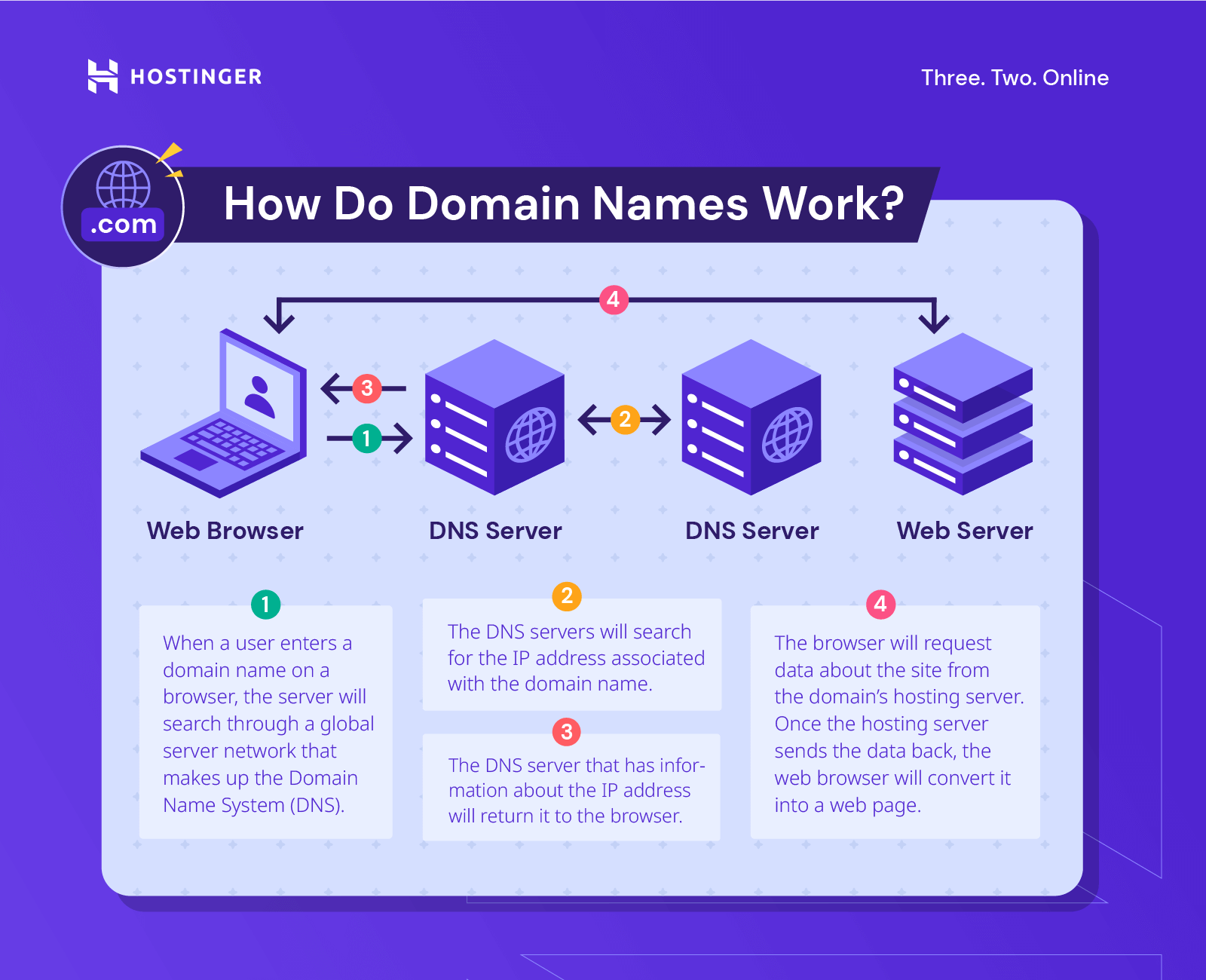
Task: Click the line 'The DNS servers will search'
Action: pyautogui.click(x=569, y=632)
